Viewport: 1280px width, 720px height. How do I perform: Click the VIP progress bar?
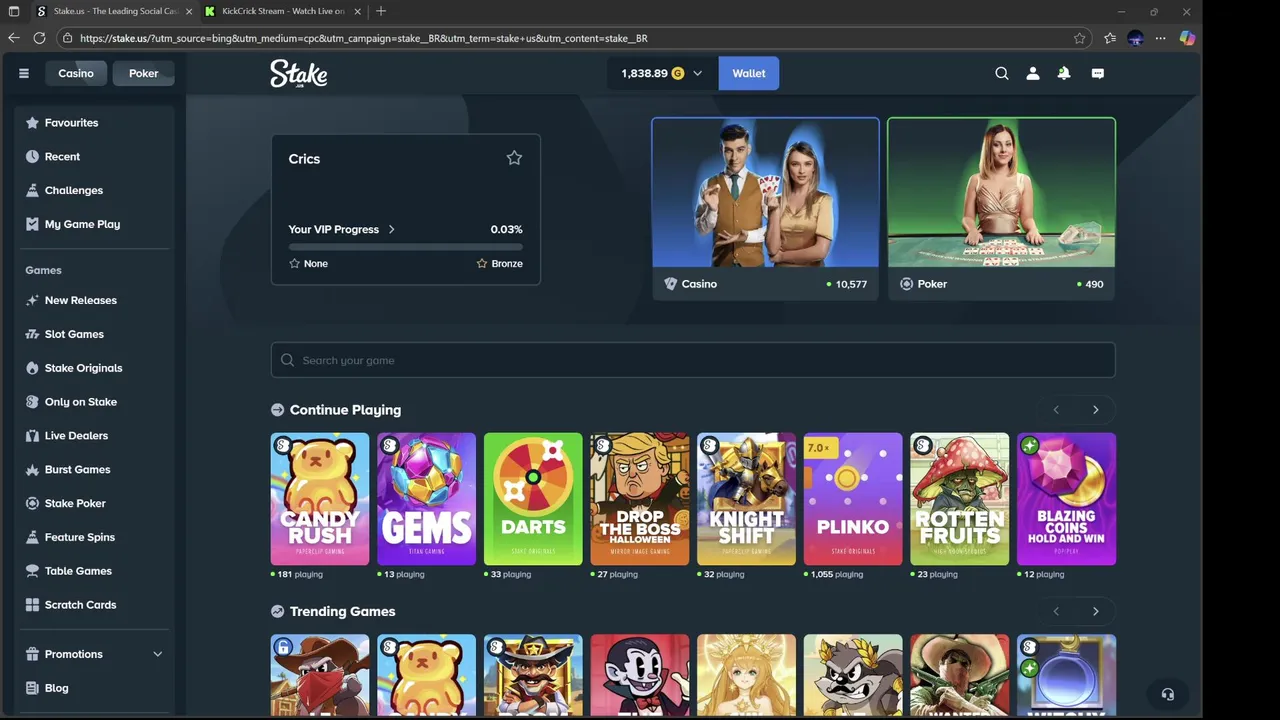click(x=405, y=246)
